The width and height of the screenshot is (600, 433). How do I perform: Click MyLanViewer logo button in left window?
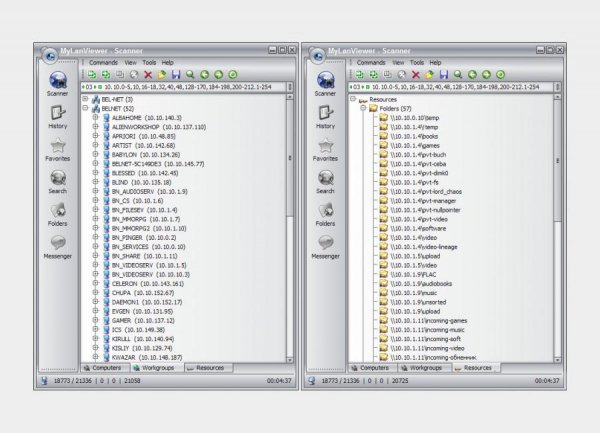[50, 56]
